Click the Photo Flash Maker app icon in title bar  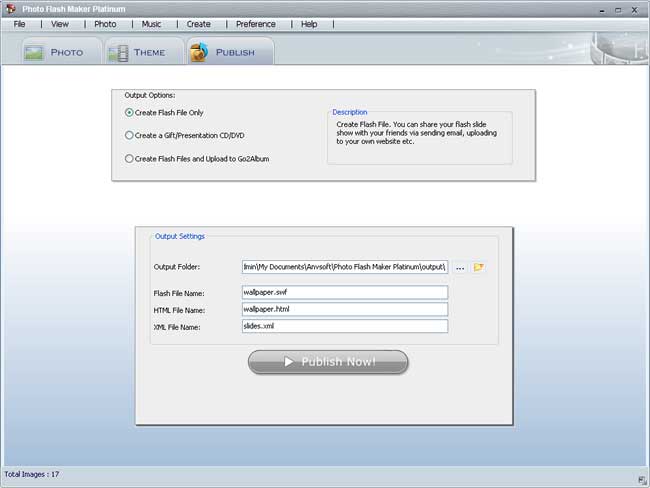(x=11, y=8)
